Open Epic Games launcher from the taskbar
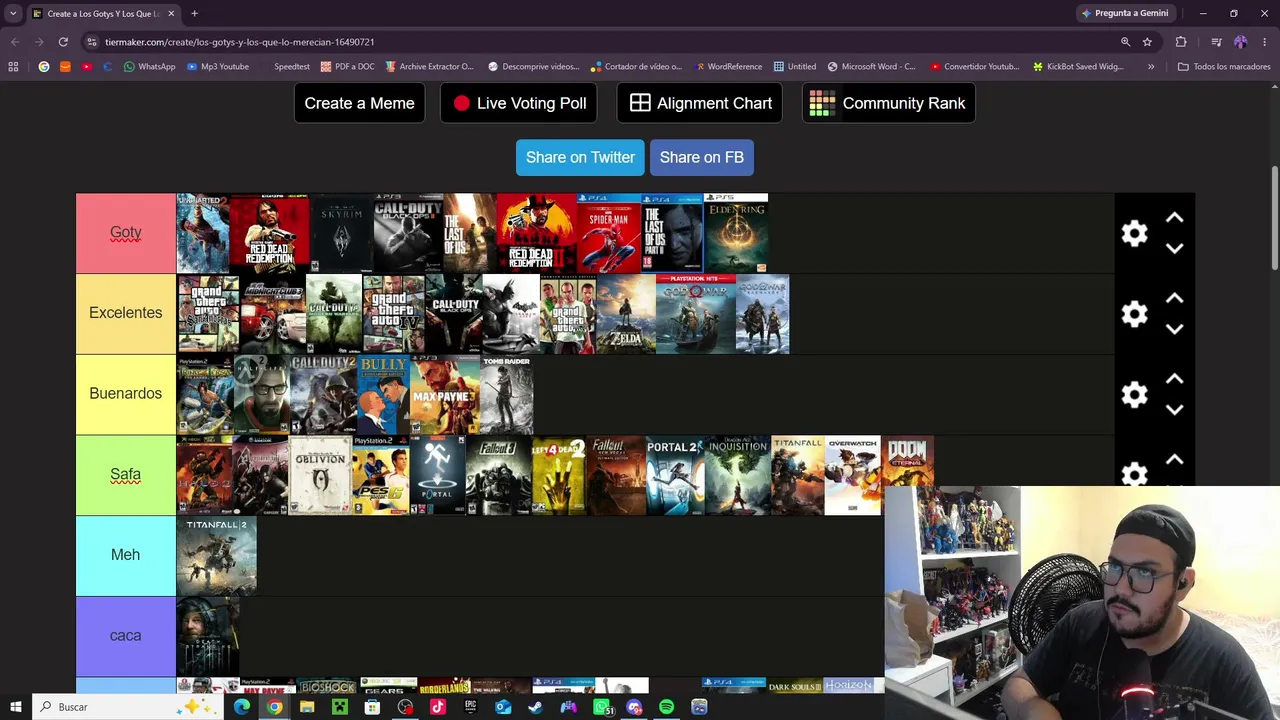1280x720 pixels. [x=471, y=707]
